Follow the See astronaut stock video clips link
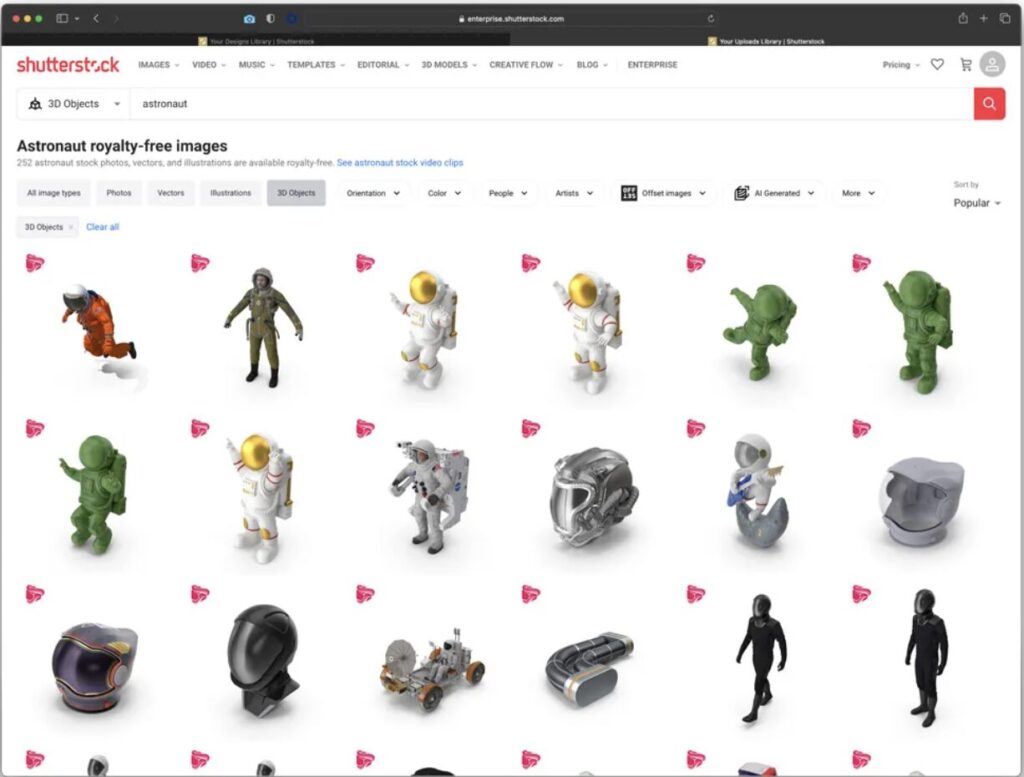This screenshot has width=1024, height=777. click(x=400, y=163)
